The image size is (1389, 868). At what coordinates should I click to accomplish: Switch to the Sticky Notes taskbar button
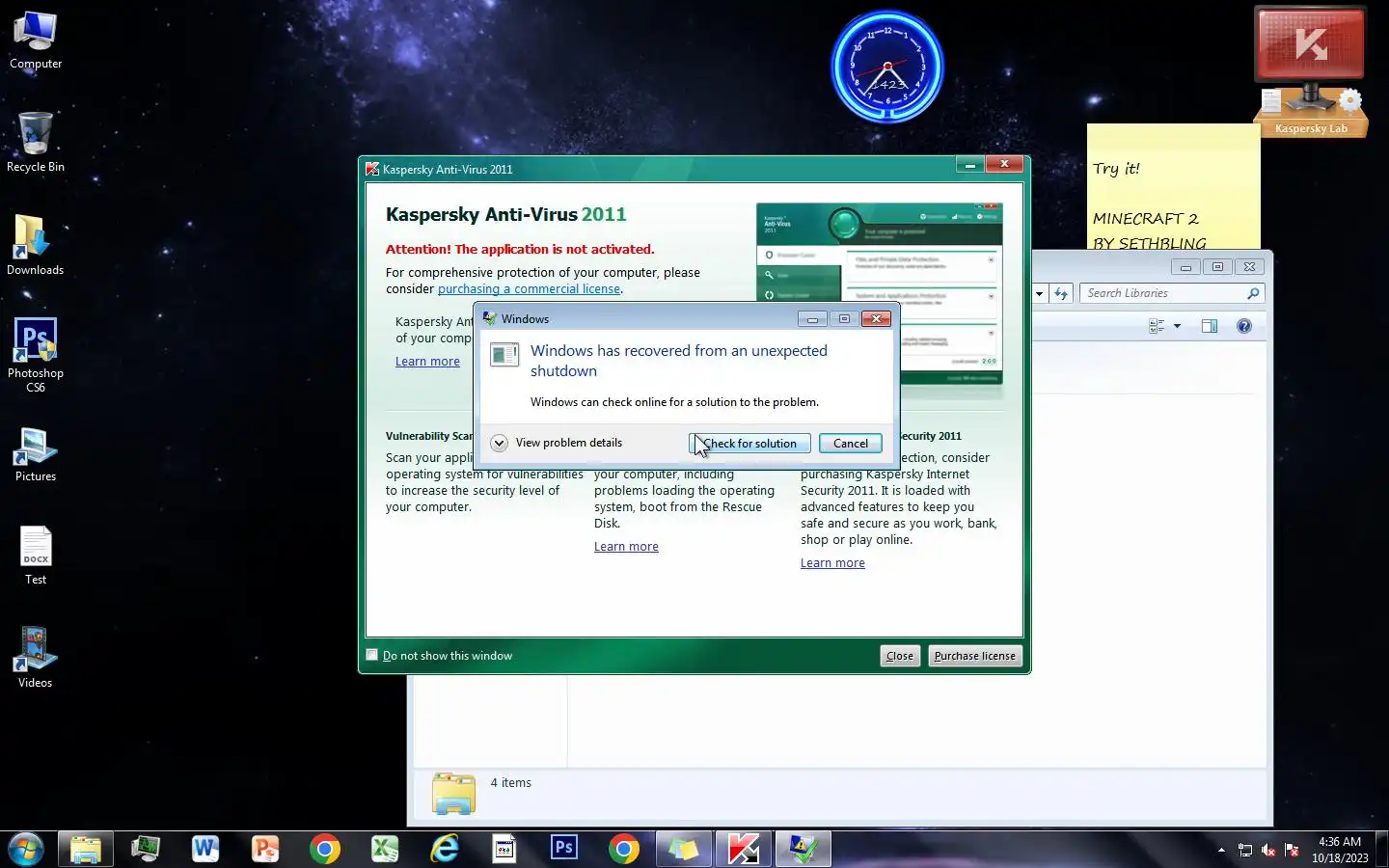tap(684, 850)
